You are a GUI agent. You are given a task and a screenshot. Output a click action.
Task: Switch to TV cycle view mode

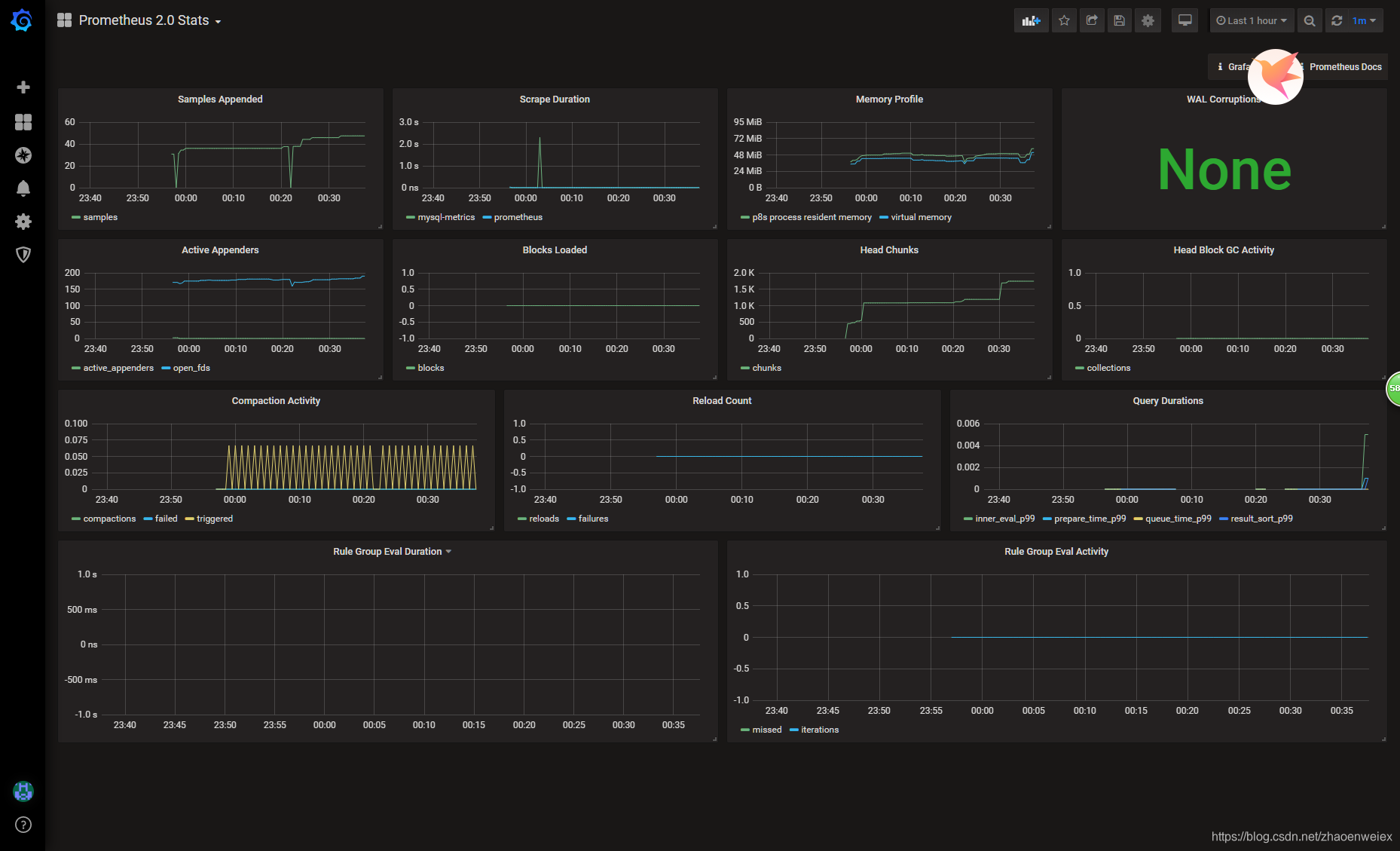(1185, 20)
